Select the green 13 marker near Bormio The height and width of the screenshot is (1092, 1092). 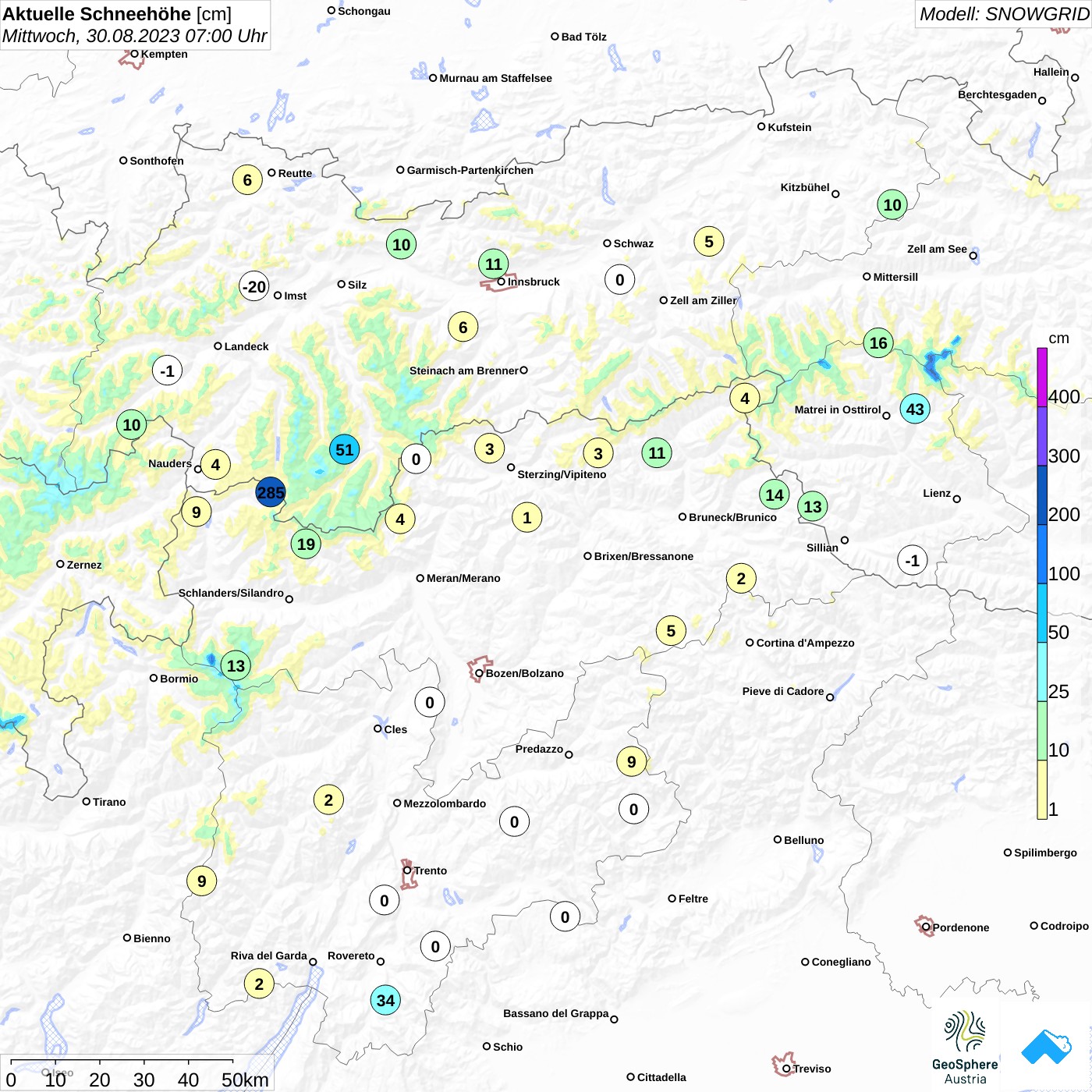(236, 665)
